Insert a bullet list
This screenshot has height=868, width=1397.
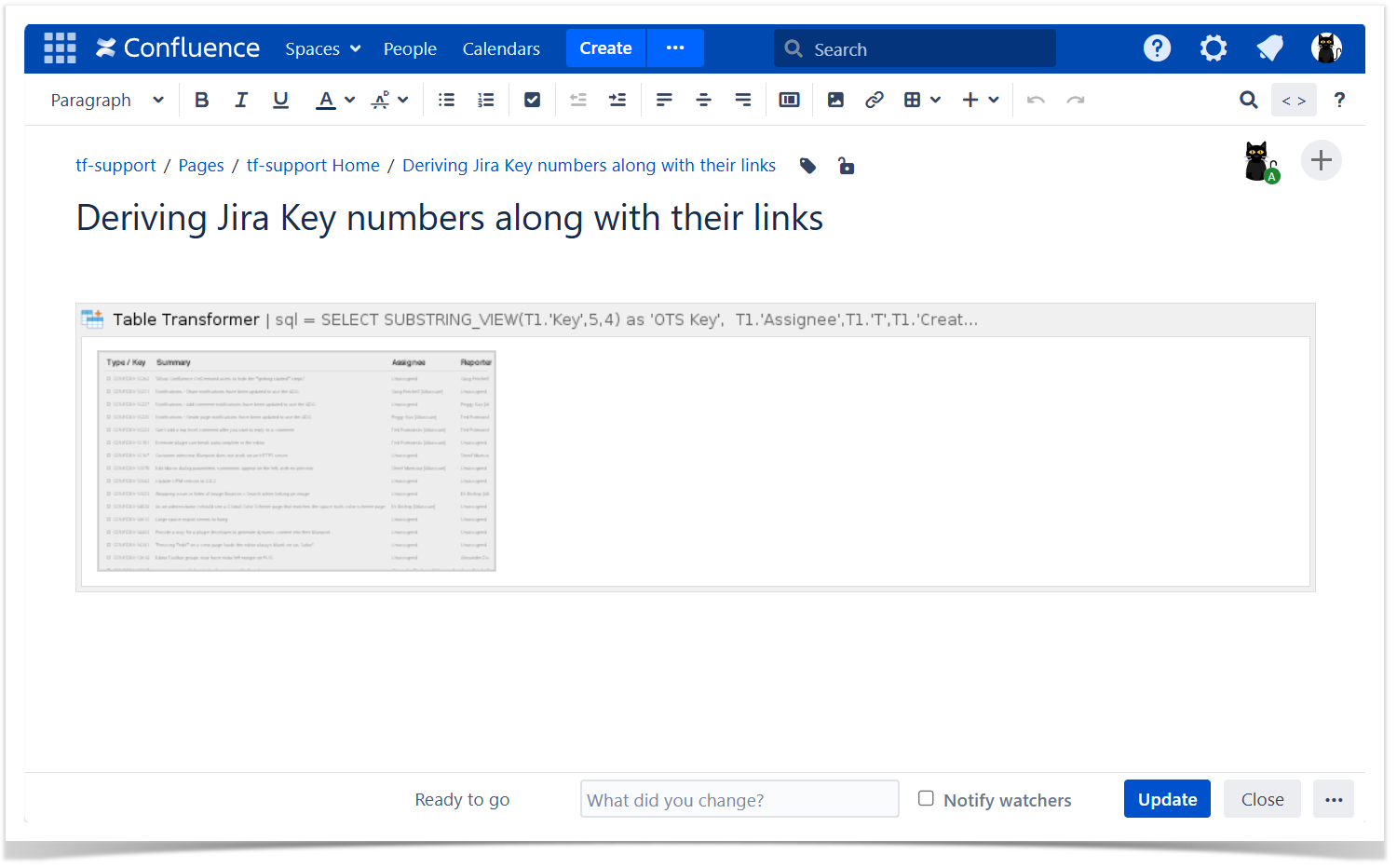pos(446,100)
